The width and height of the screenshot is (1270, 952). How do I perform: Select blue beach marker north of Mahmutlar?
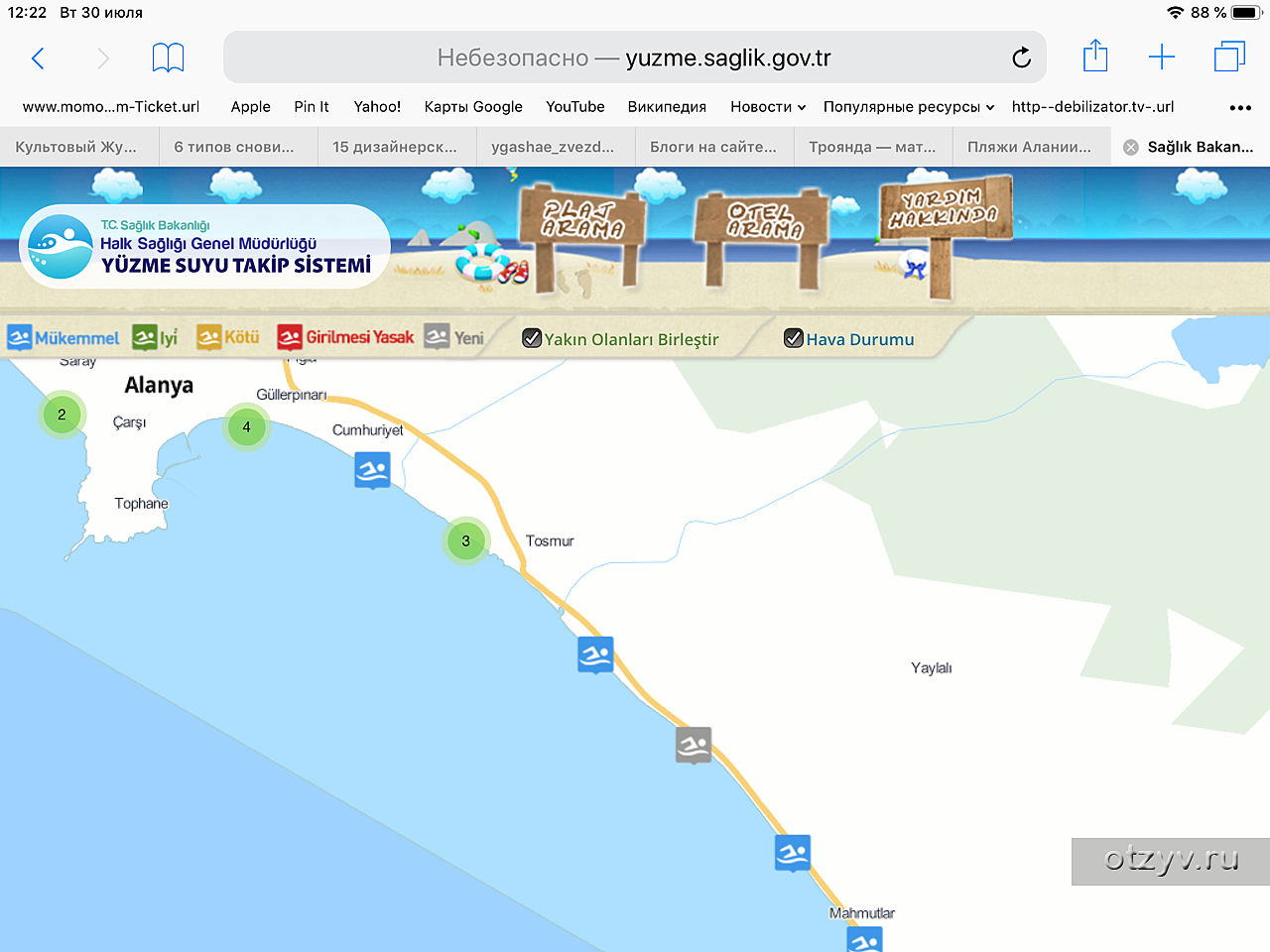pos(793,853)
